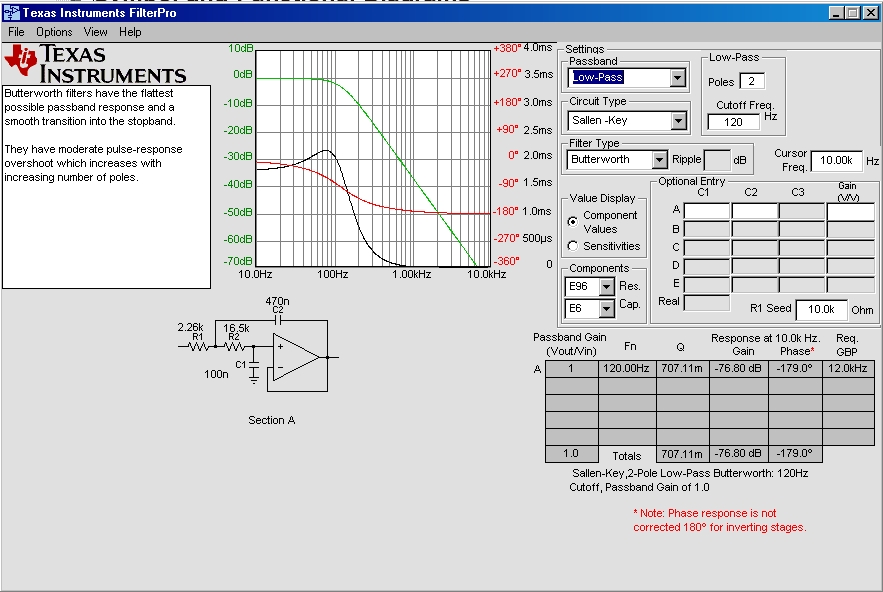
Task: Click the 12.0kHz Req. GBP cell
Action: click(848, 368)
